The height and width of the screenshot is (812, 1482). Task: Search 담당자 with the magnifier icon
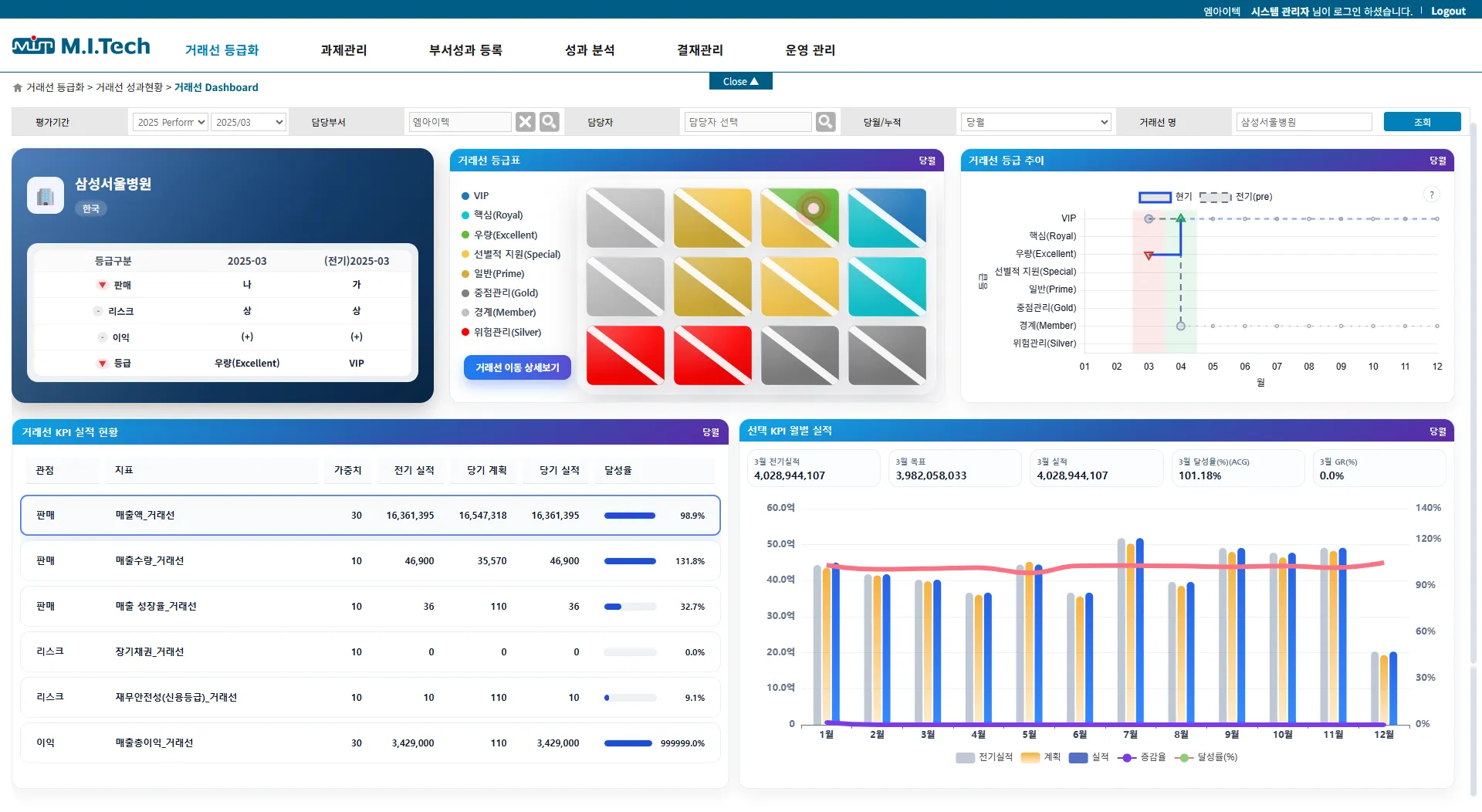tap(826, 122)
